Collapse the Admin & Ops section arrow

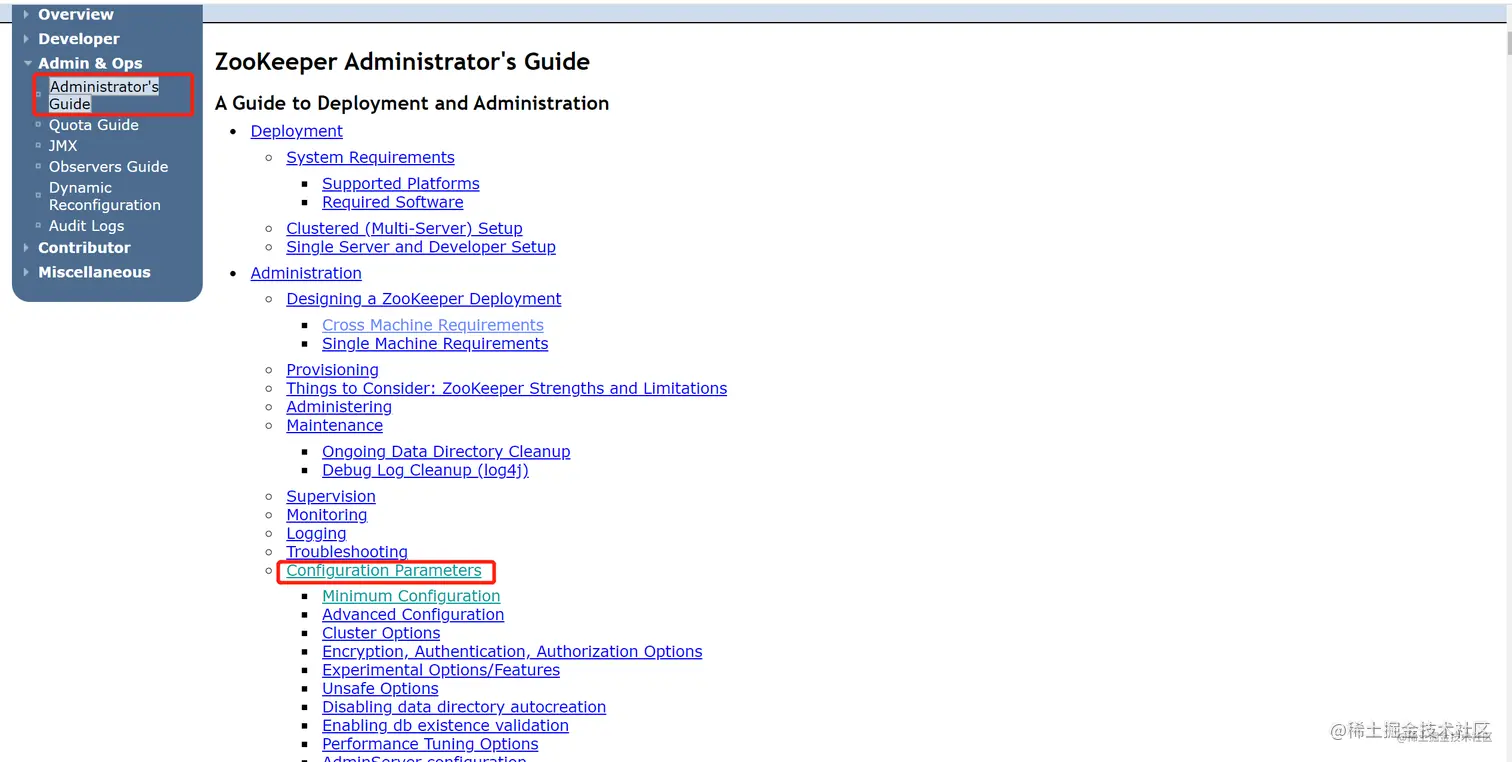coord(27,63)
